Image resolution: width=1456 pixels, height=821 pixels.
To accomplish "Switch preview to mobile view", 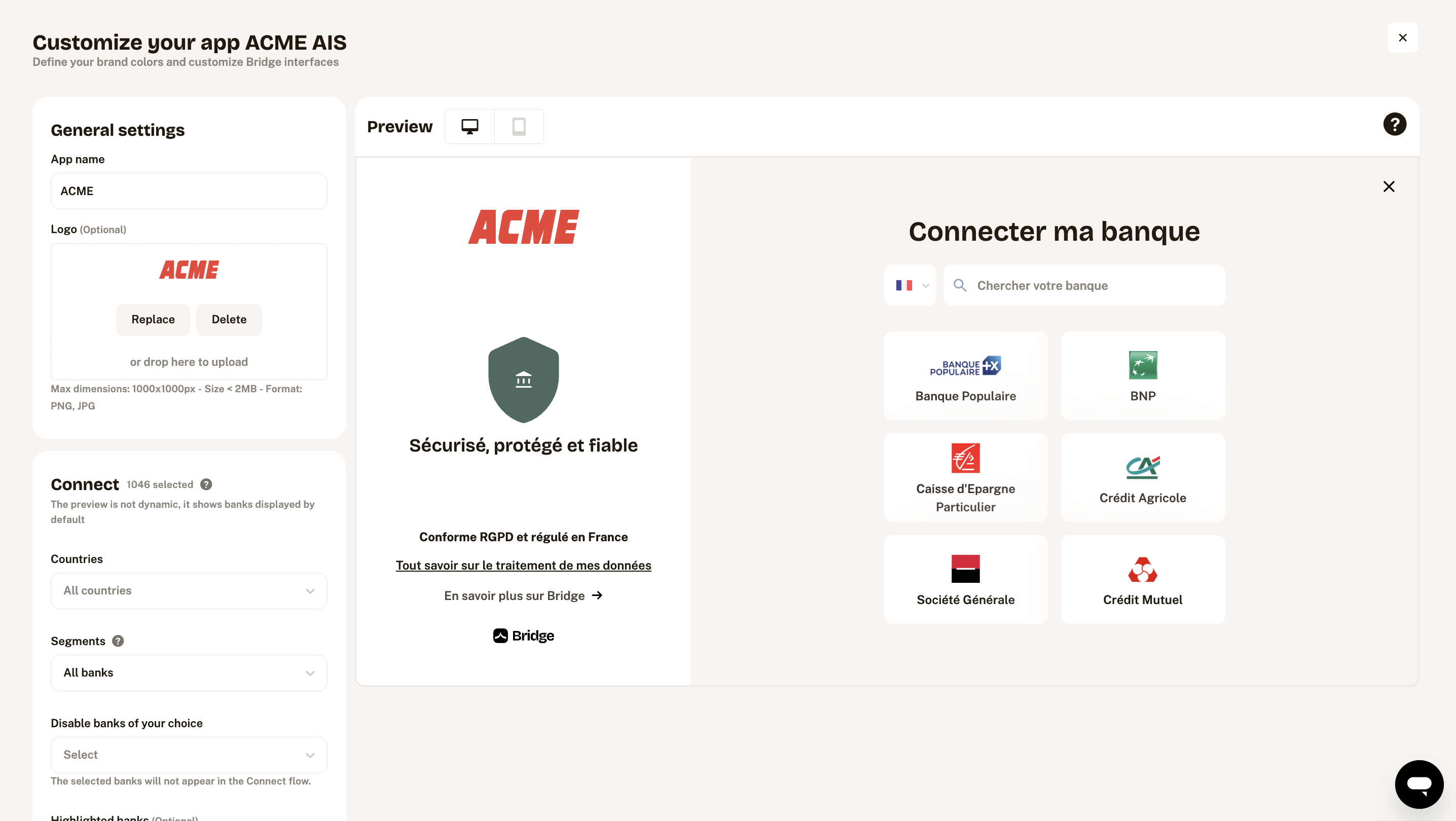I will (x=519, y=126).
